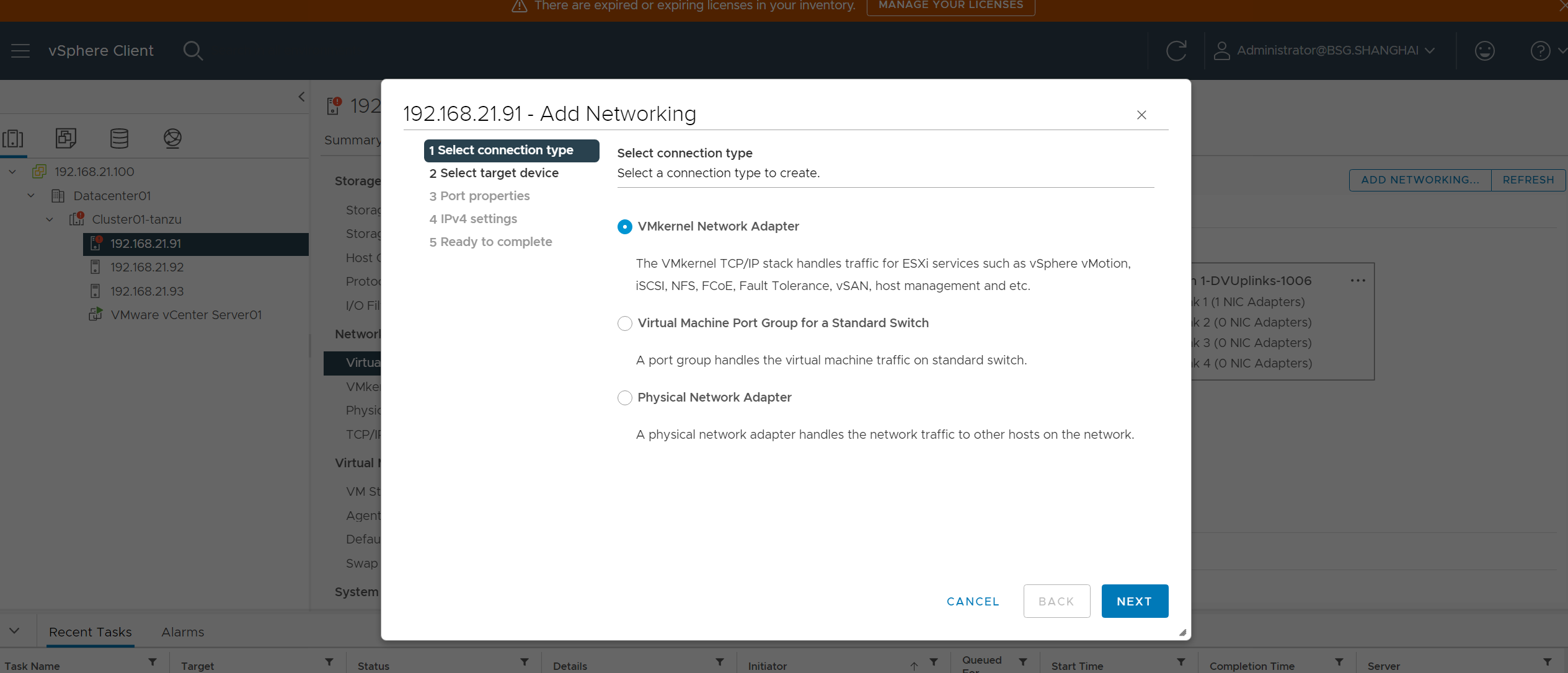Click the NEXT button in wizard

(1134, 601)
